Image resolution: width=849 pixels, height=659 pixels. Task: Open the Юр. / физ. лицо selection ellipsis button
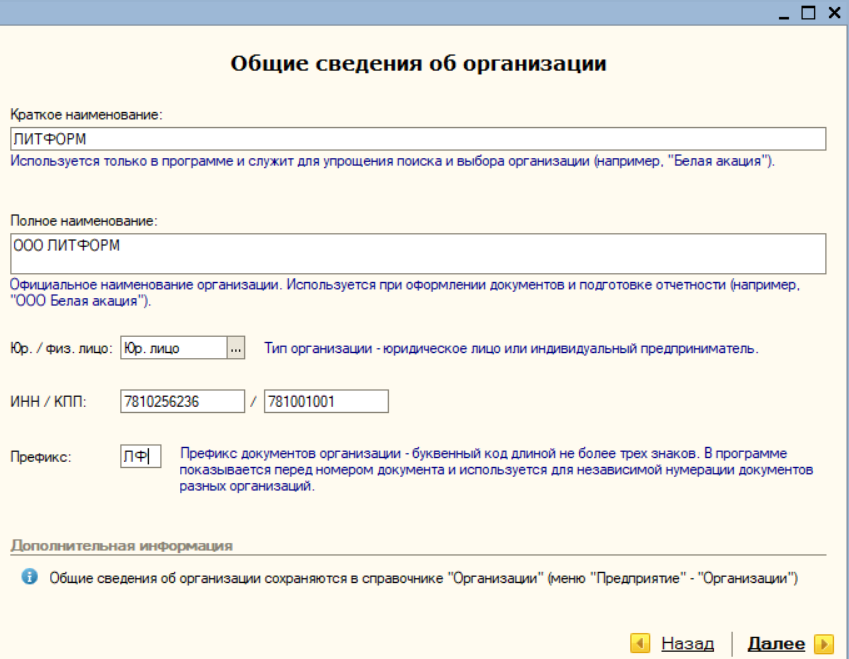pos(236,348)
